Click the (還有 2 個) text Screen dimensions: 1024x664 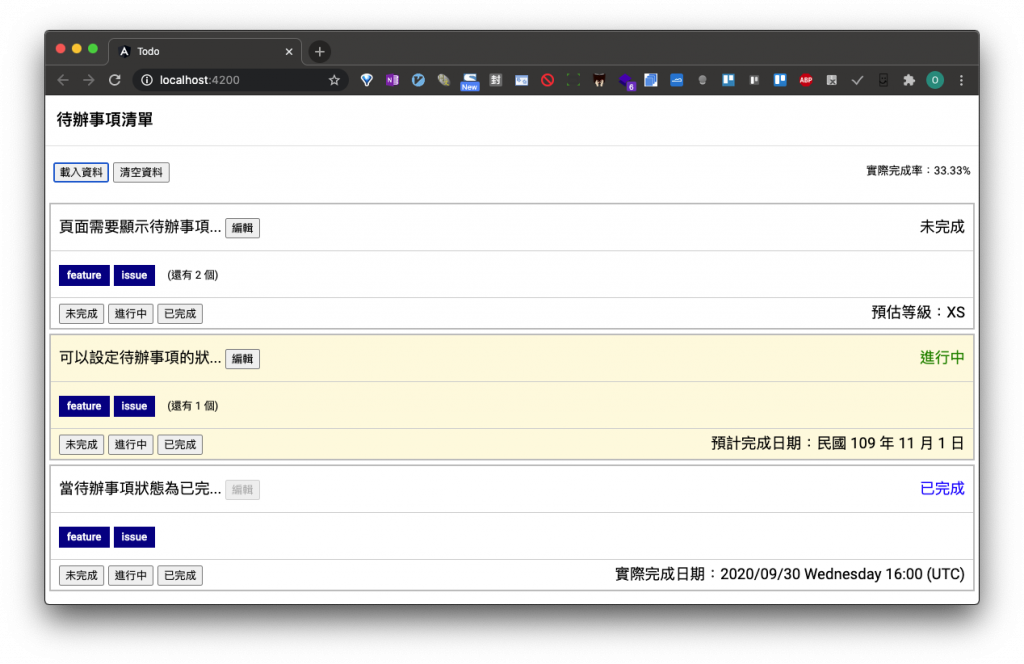point(193,275)
